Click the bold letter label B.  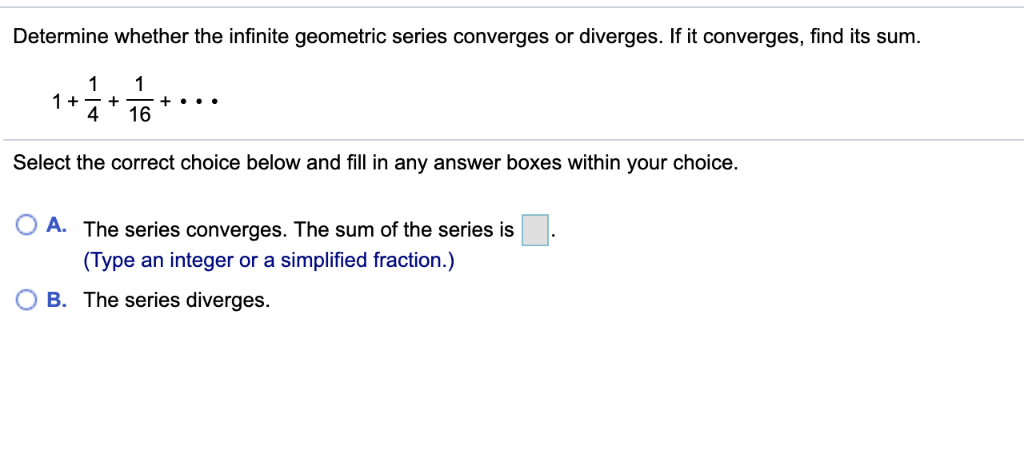[x=56, y=300]
